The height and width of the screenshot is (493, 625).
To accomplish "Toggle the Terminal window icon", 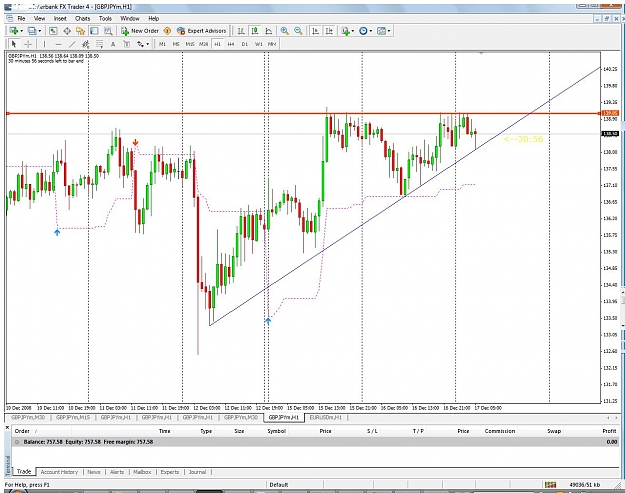I will click(x=94, y=31).
